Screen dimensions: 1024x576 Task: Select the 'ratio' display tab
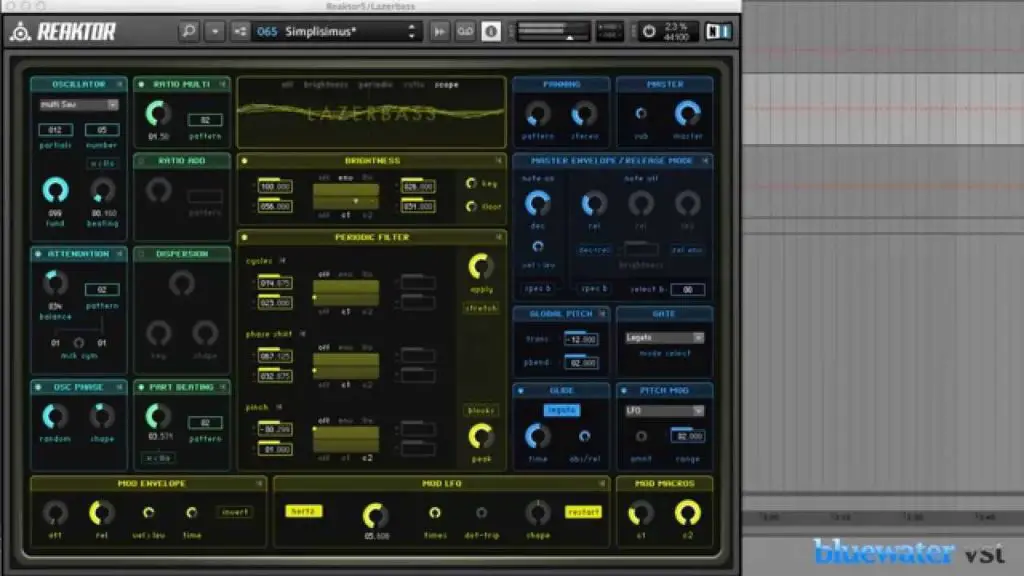point(413,85)
